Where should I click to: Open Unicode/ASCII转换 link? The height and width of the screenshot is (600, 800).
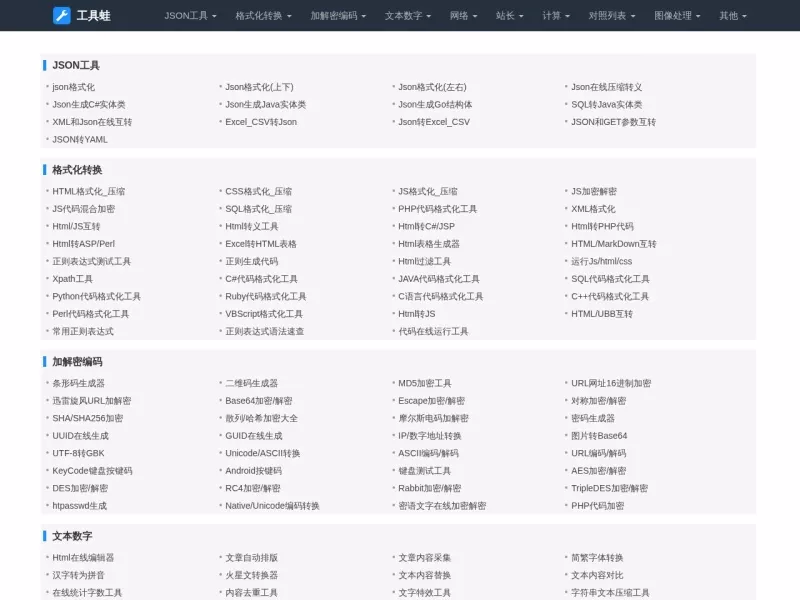coord(262,453)
